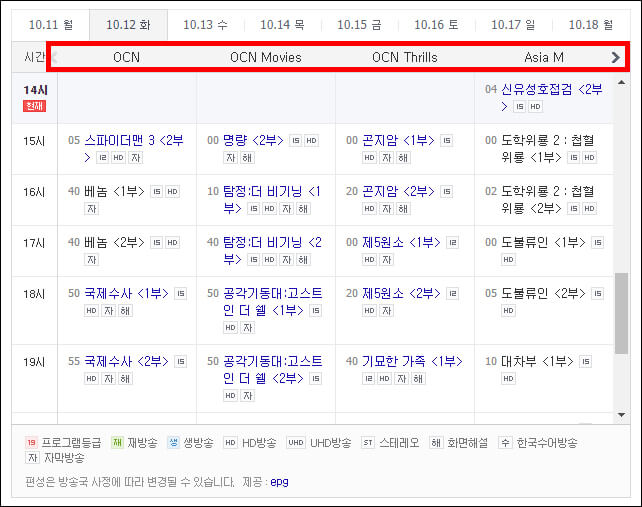Open the 10.13 수 date tab
642x507 pixels.
click(205, 25)
